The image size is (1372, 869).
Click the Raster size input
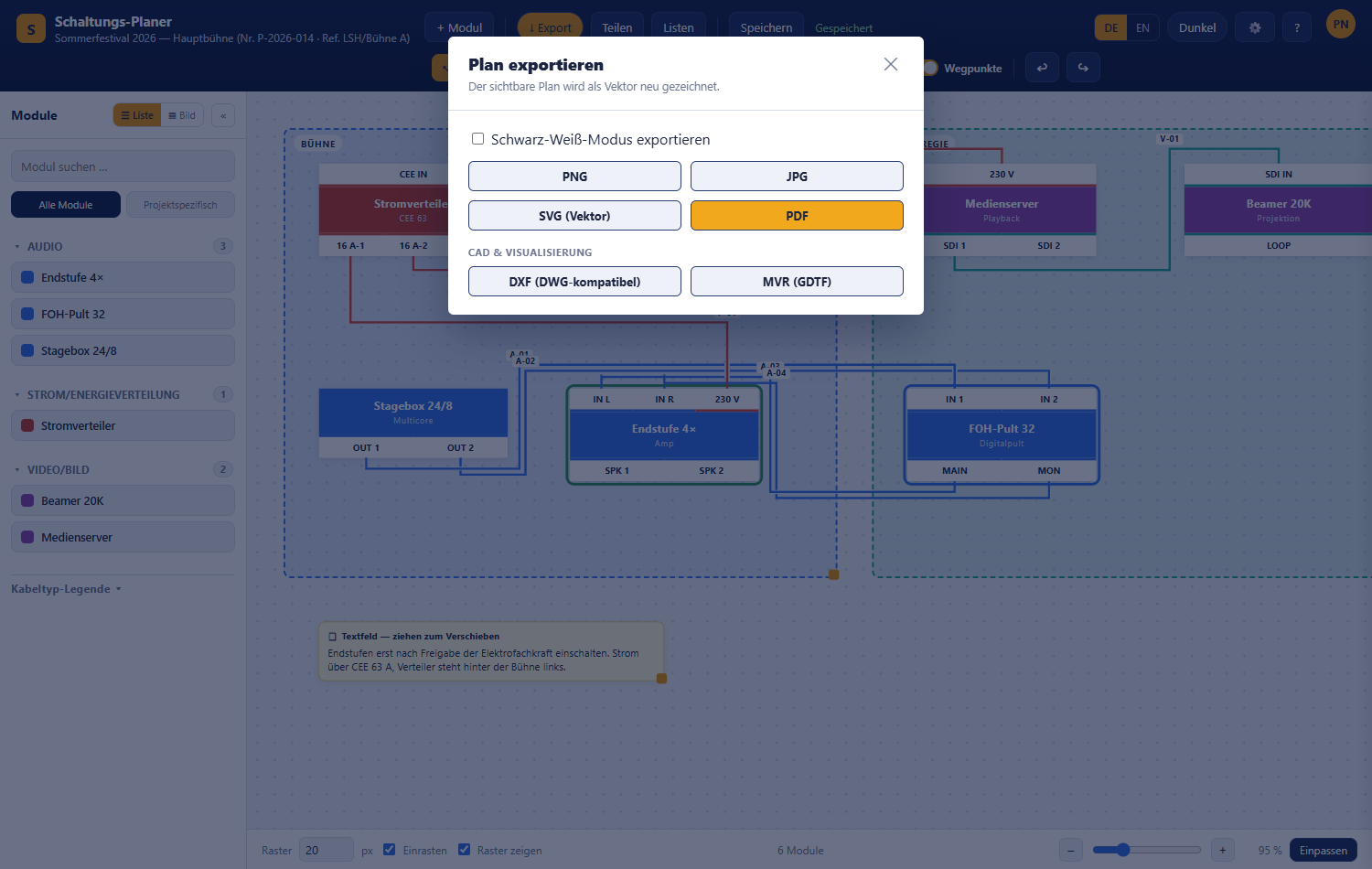[x=326, y=850]
